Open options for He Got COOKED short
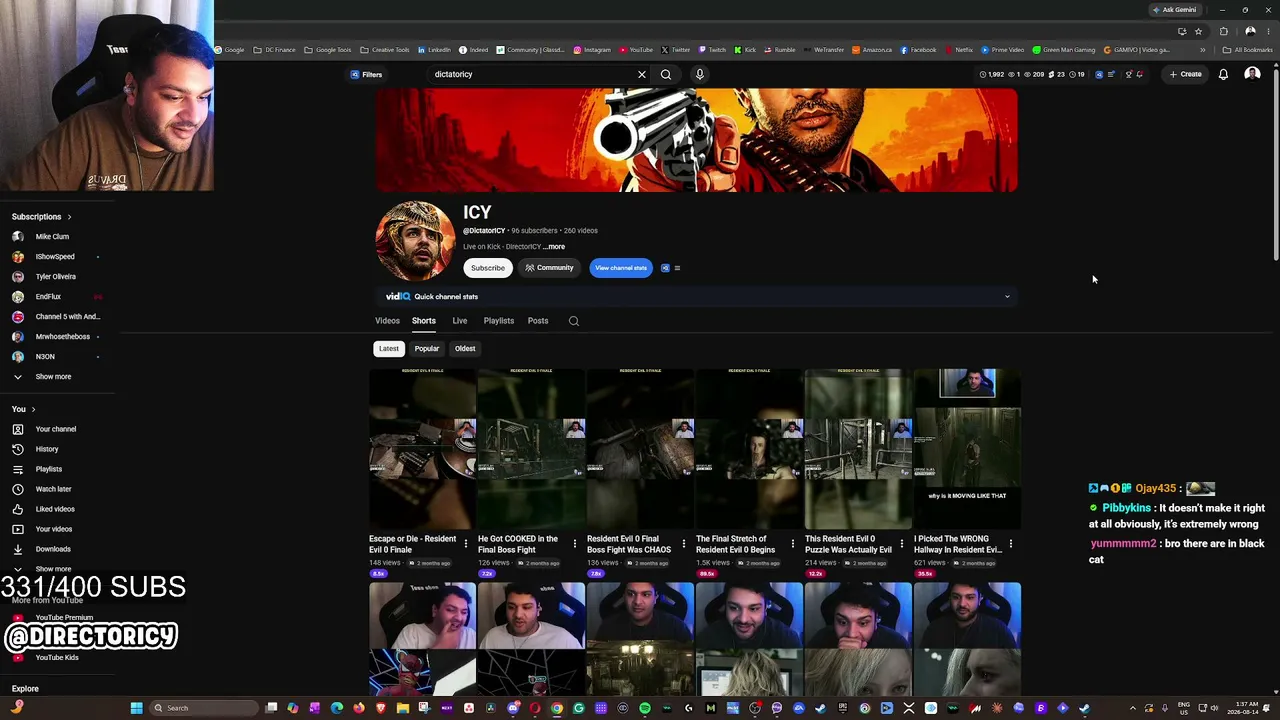 [574, 544]
